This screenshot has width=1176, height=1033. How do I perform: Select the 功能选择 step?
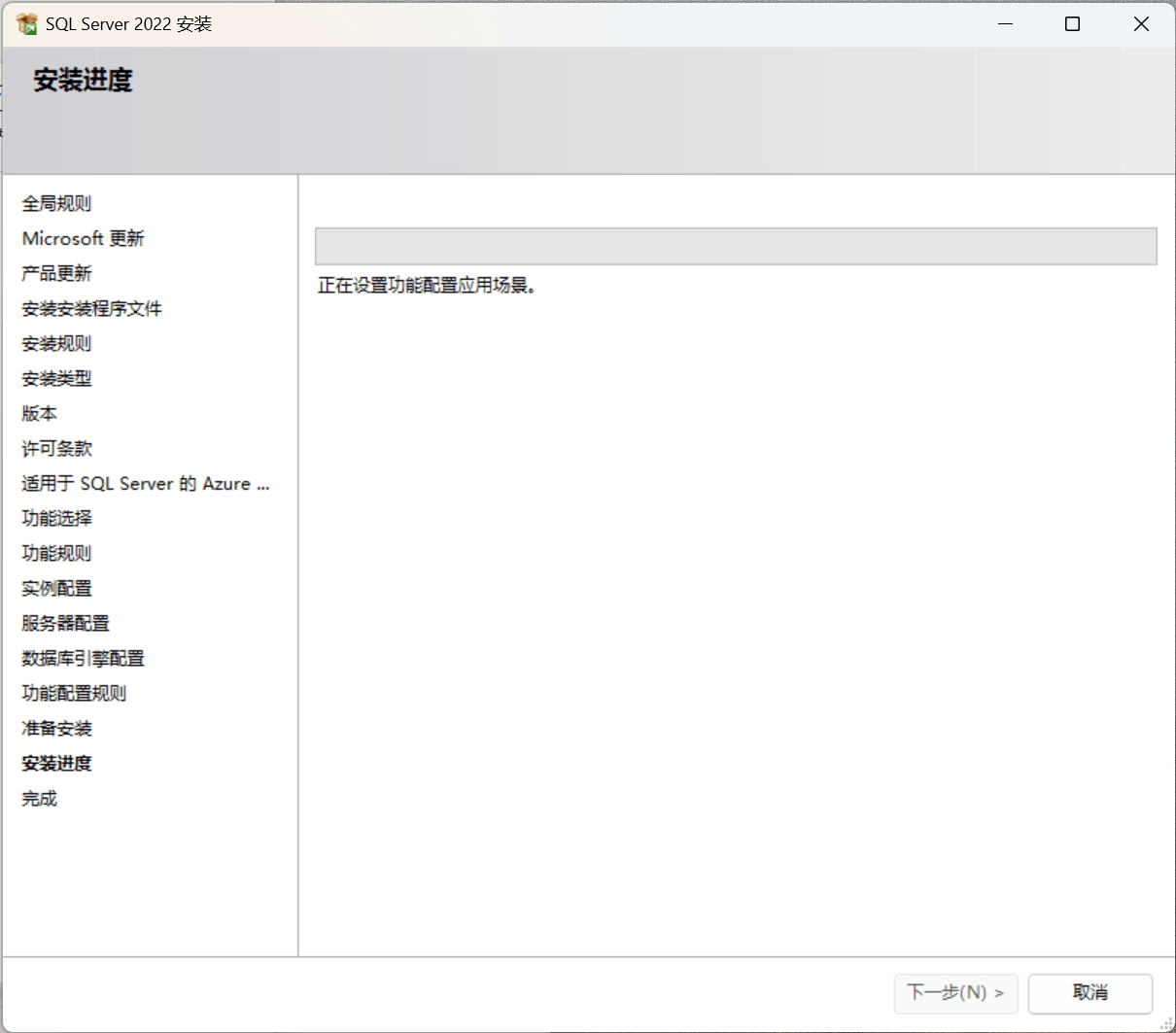(56, 518)
